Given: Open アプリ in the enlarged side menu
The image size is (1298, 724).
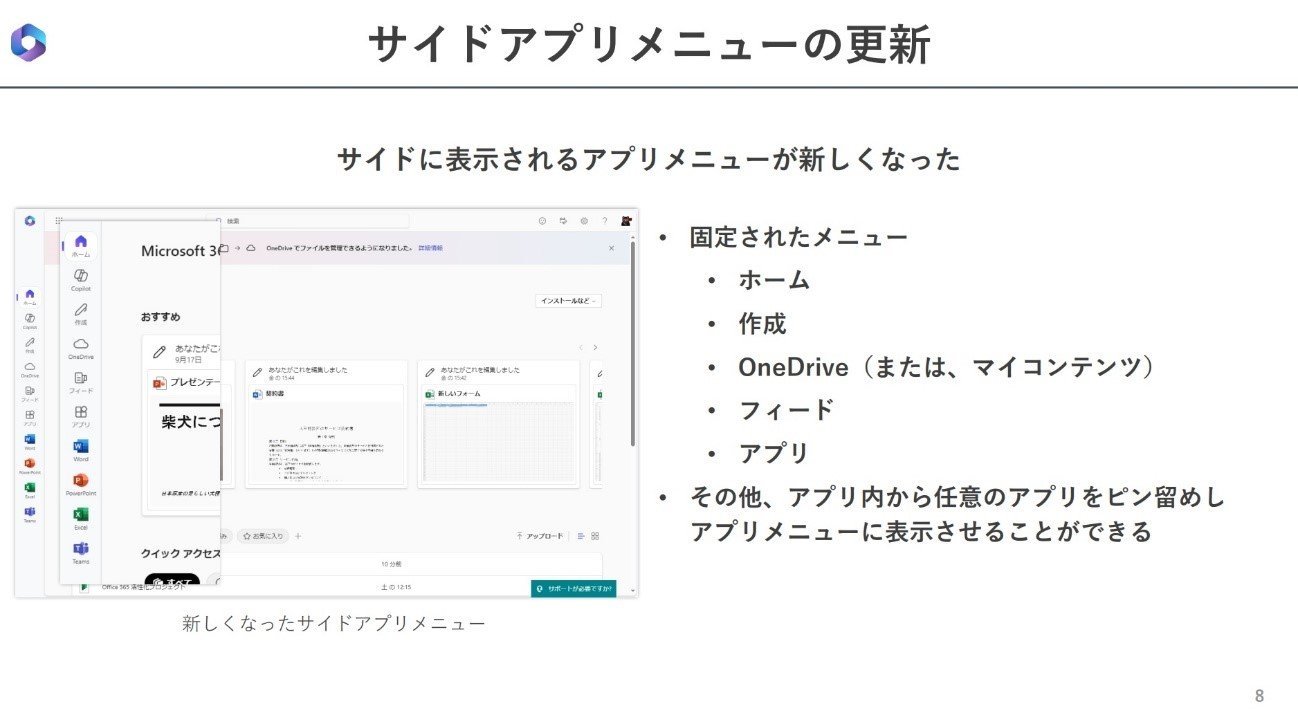Looking at the screenshot, I should coord(81,416).
